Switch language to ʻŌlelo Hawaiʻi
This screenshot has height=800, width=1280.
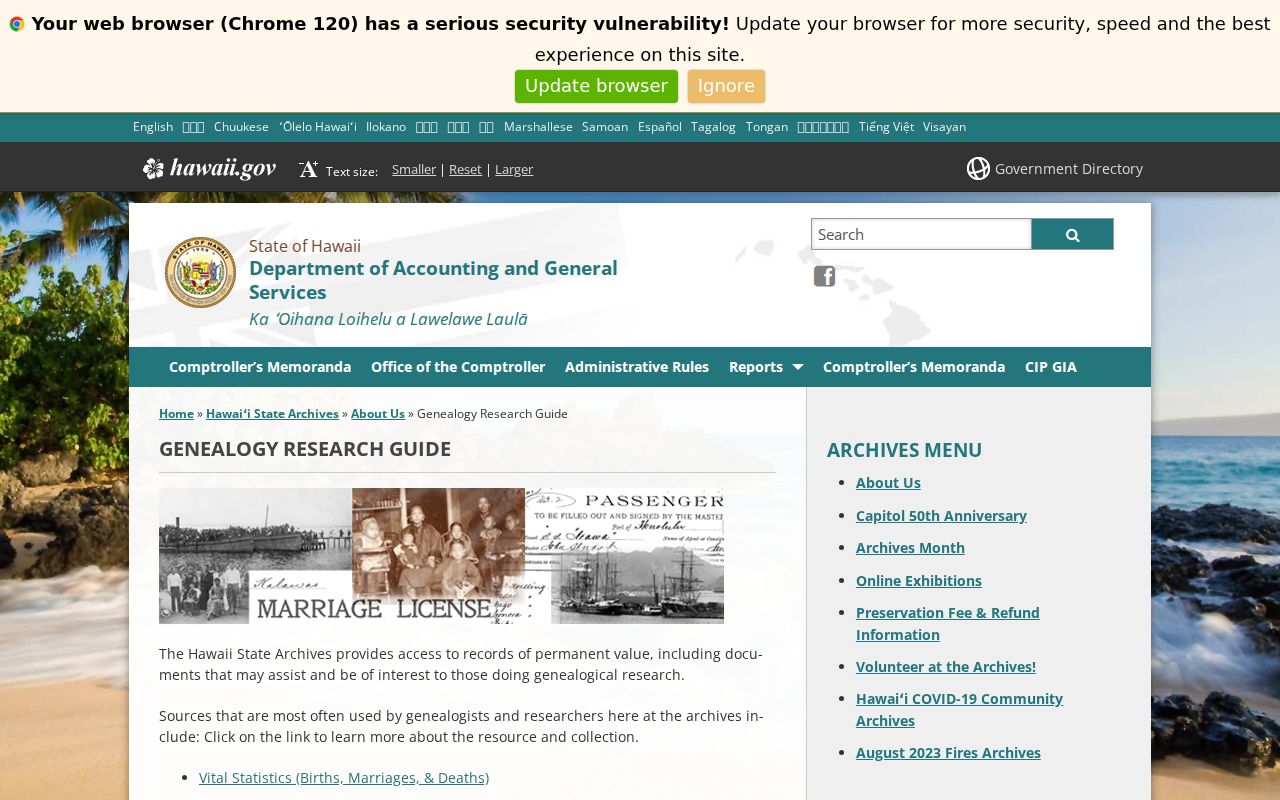[318, 127]
